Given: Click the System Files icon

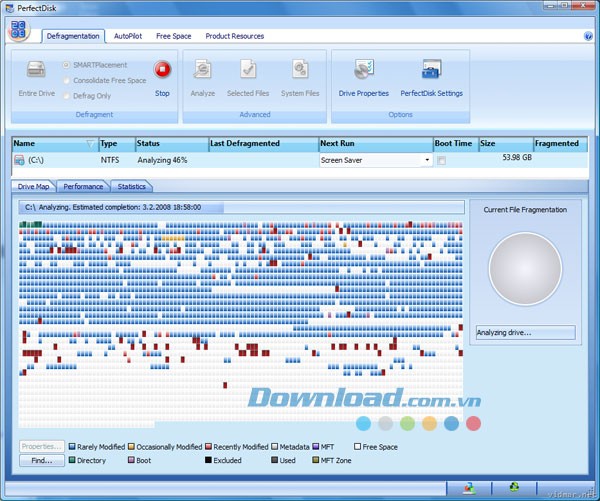Looking at the screenshot, I should 300,71.
